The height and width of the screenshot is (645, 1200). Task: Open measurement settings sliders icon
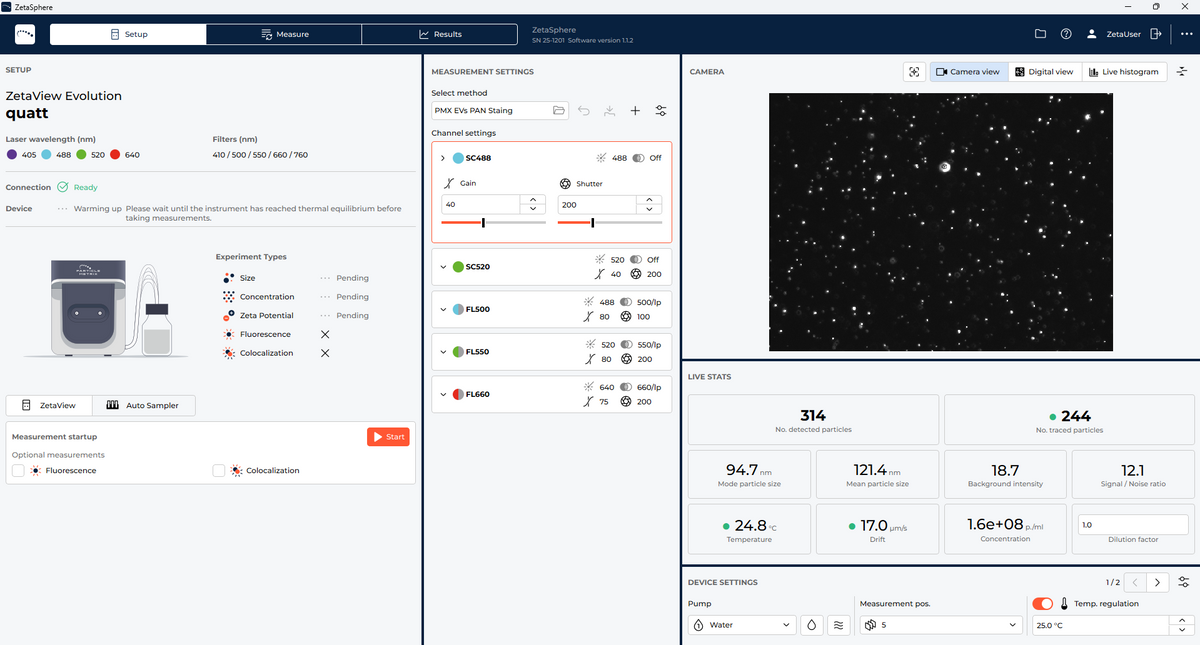click(661, 111)
